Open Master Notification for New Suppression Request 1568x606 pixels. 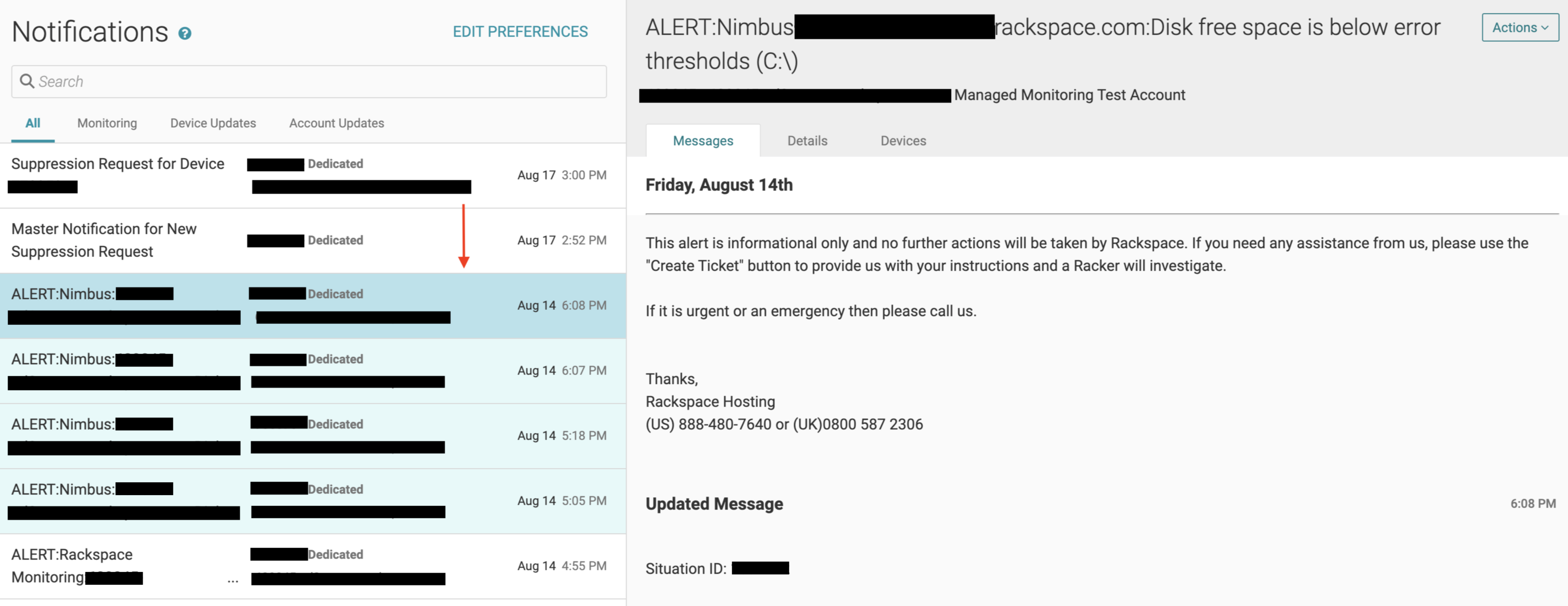tap(313, 241)
